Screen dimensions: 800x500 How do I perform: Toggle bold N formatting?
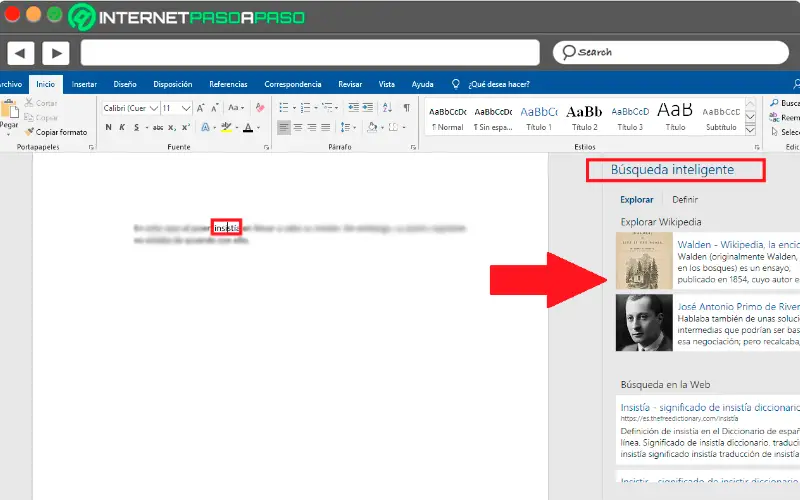pyautogui.click(x=108, y=128)
